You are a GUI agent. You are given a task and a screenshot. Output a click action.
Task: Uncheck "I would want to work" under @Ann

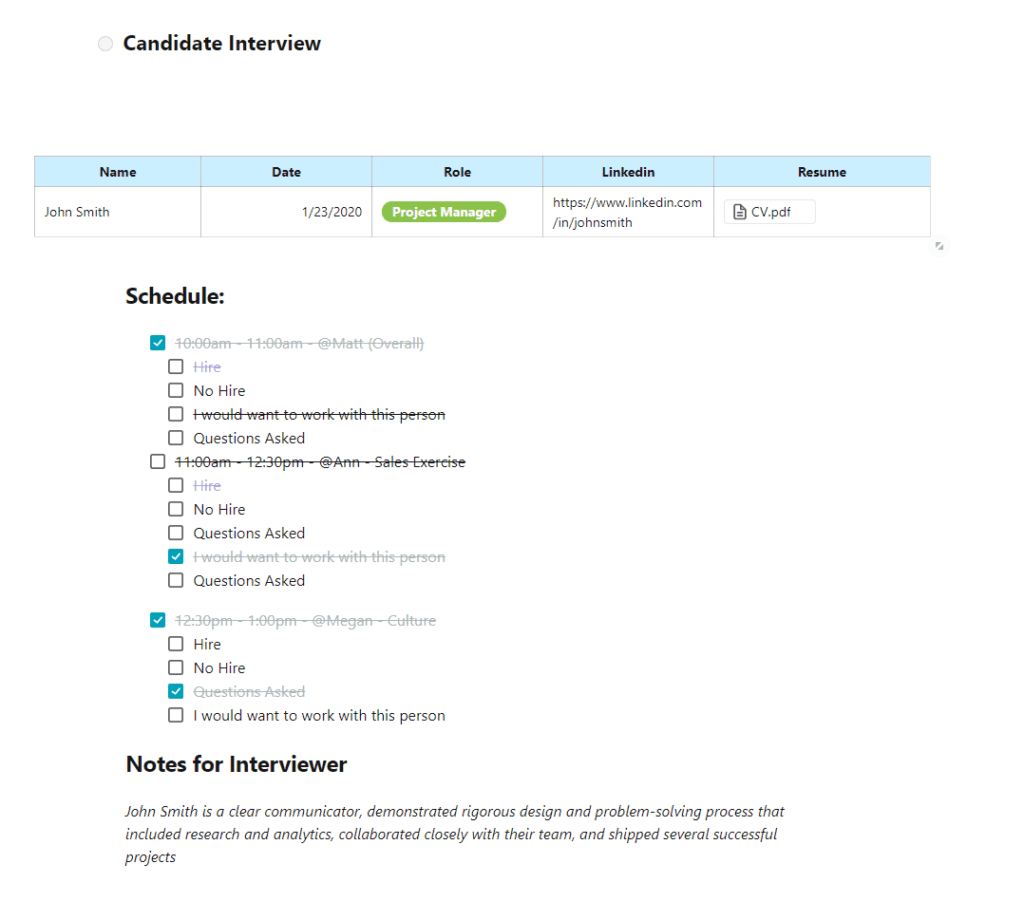(176, 557)
